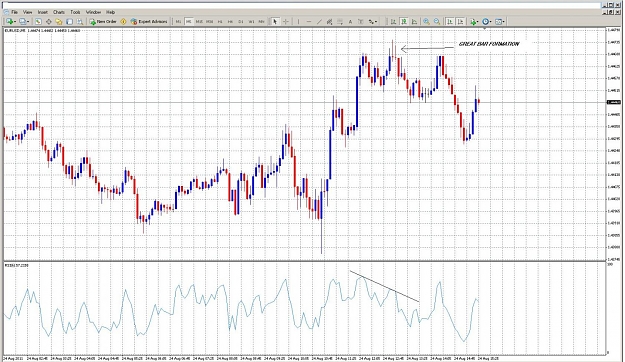Screen dimensions: 625x362
Task: Set timeframe to W1
Action: tap(251, 22)
